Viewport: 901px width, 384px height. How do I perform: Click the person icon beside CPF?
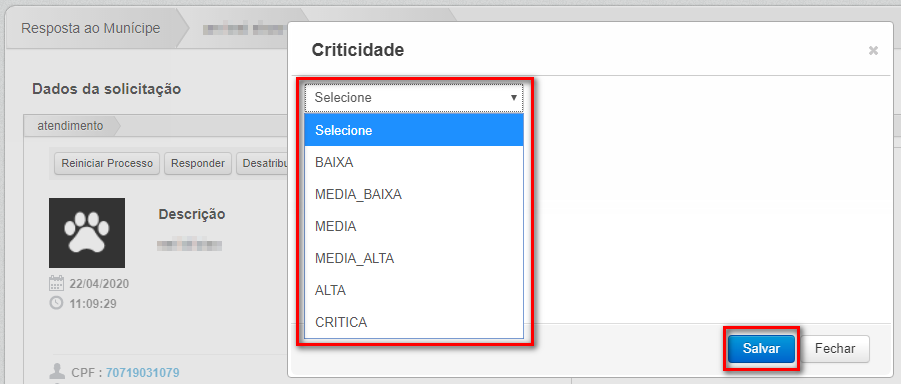(57, 371)
